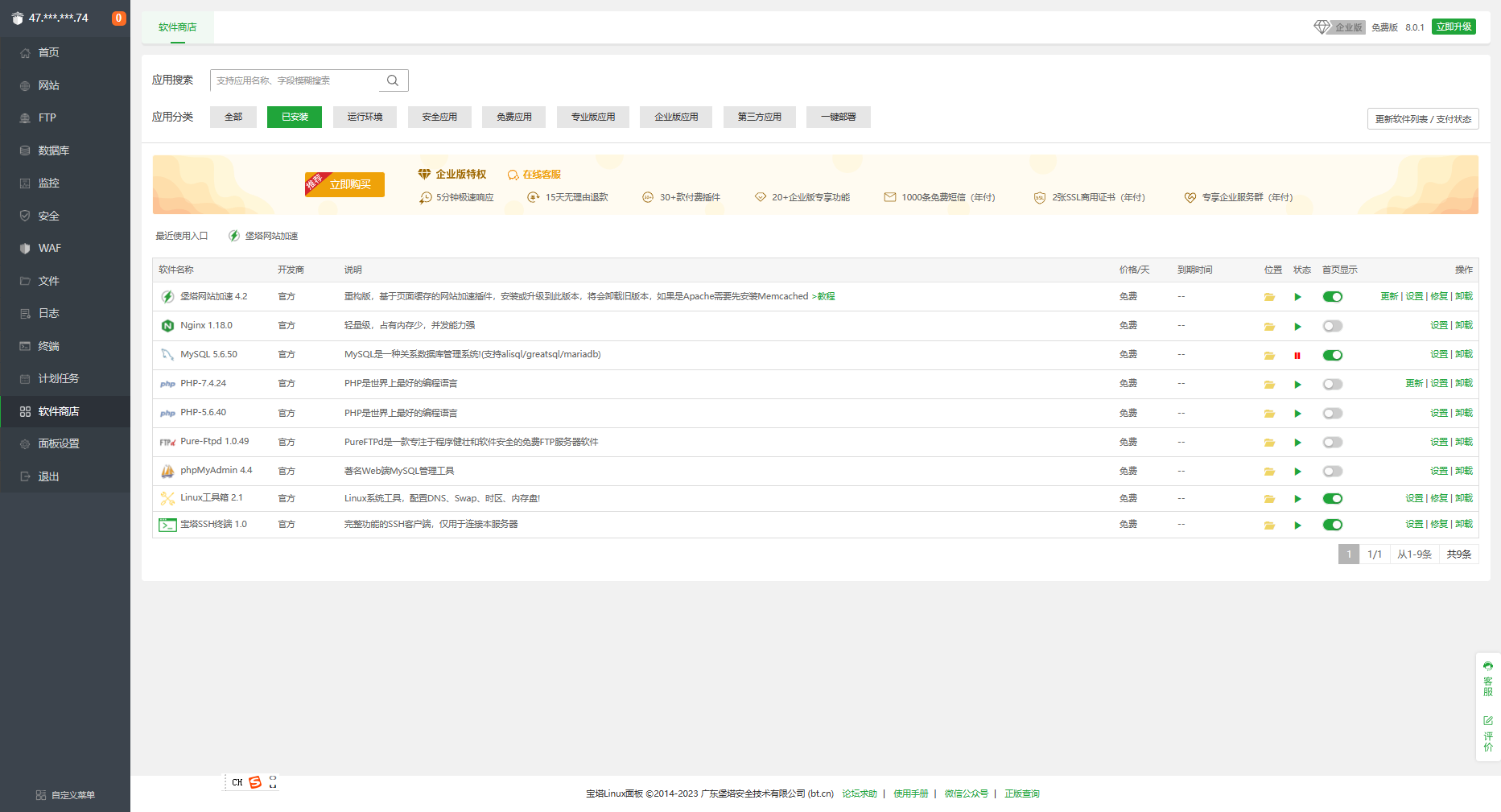Screen dimensions: 1501x812
Task: Toggle homepage display for 堡塔网站加速 4.2
Action: pos(1333,297)
